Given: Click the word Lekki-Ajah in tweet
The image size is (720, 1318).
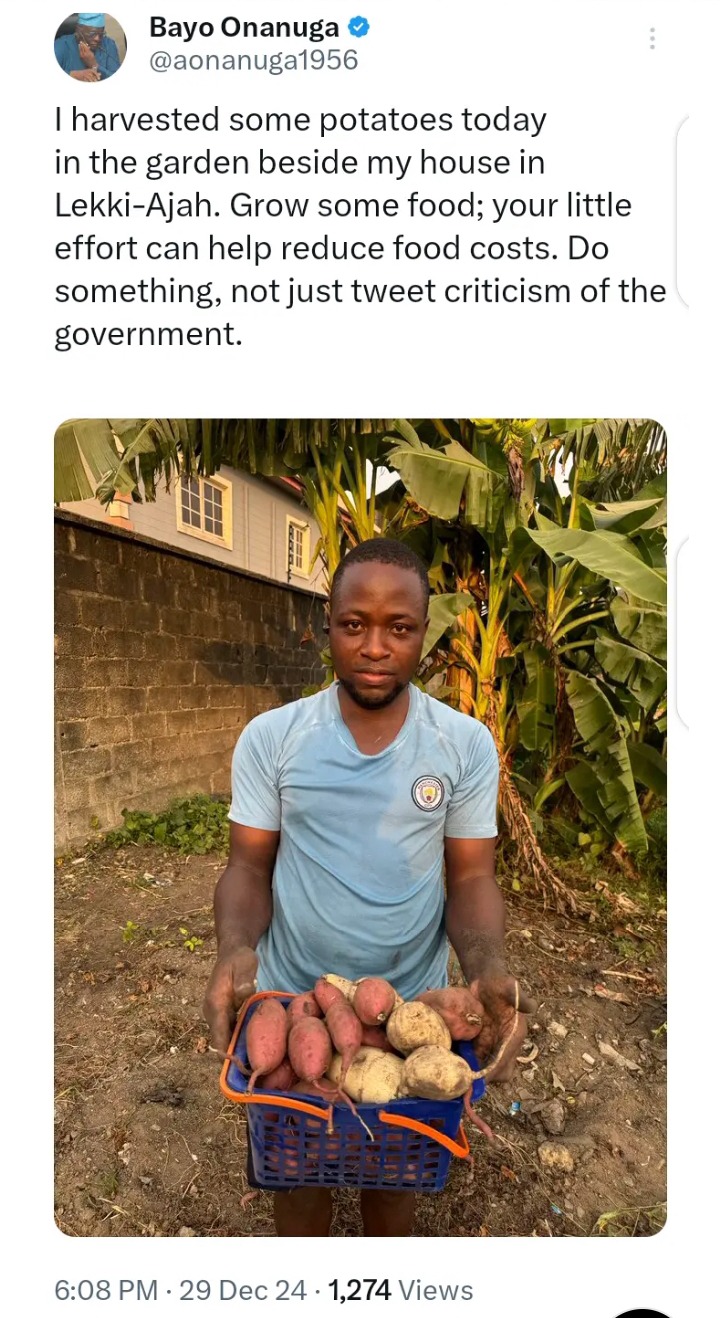Looking at the screenshot, I should [x=138, y=205].
